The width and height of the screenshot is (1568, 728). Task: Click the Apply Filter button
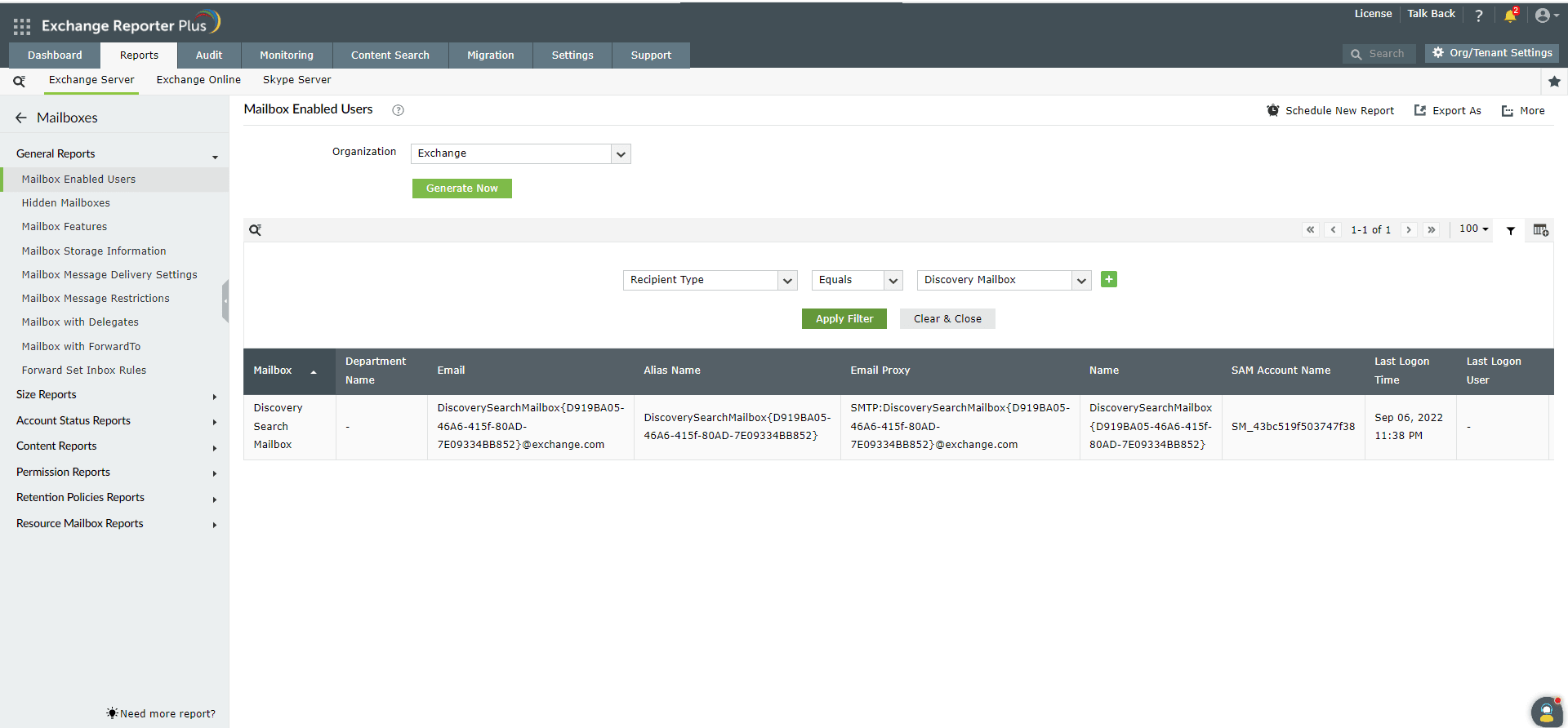(x=844, y=319)
